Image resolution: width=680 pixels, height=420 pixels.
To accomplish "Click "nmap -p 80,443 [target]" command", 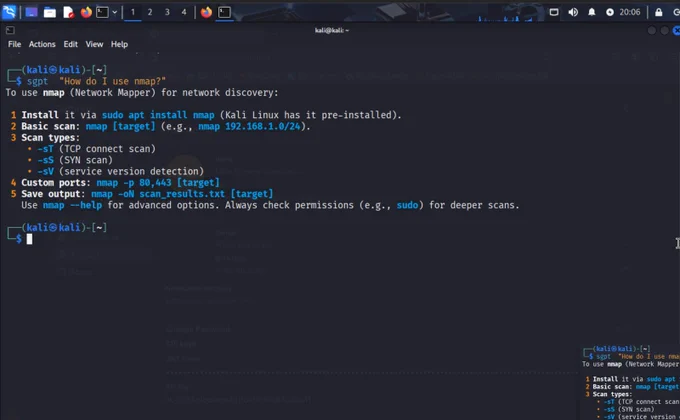I will (158, 183).
